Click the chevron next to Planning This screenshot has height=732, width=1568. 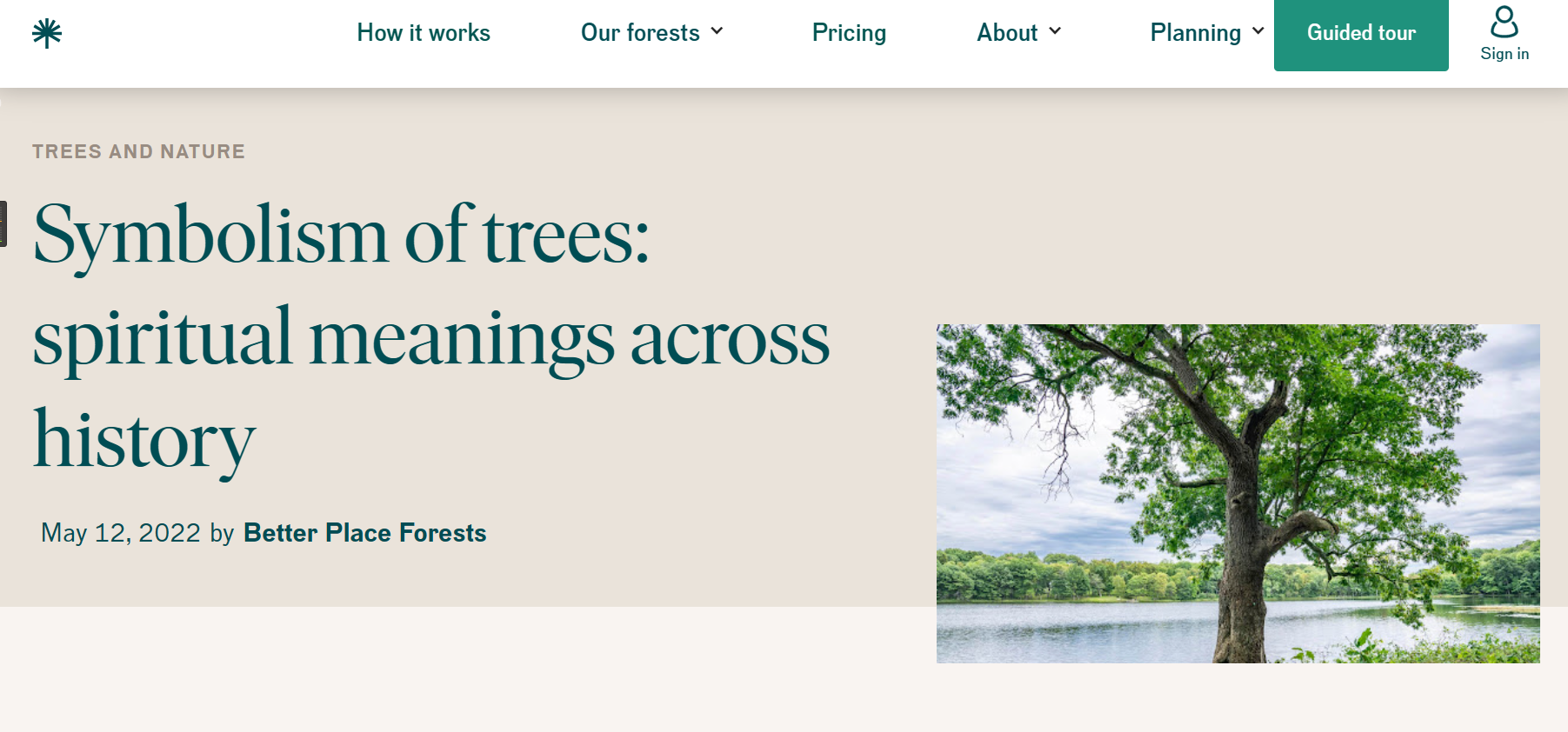point(1258,31)
